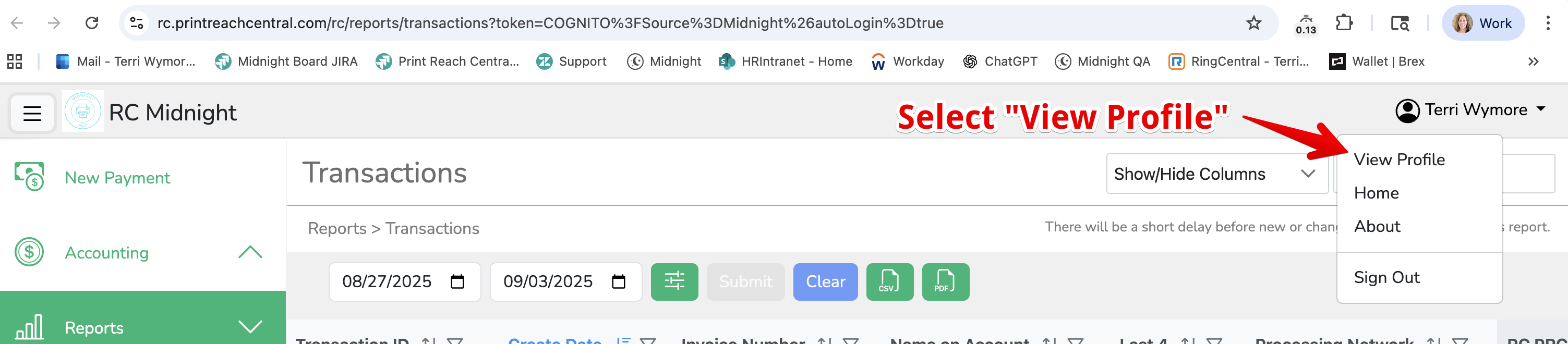The image size is (1568, 344).
Task: Open the Show/Hide Columns dropdown
Action: [x=1217, y=174]
